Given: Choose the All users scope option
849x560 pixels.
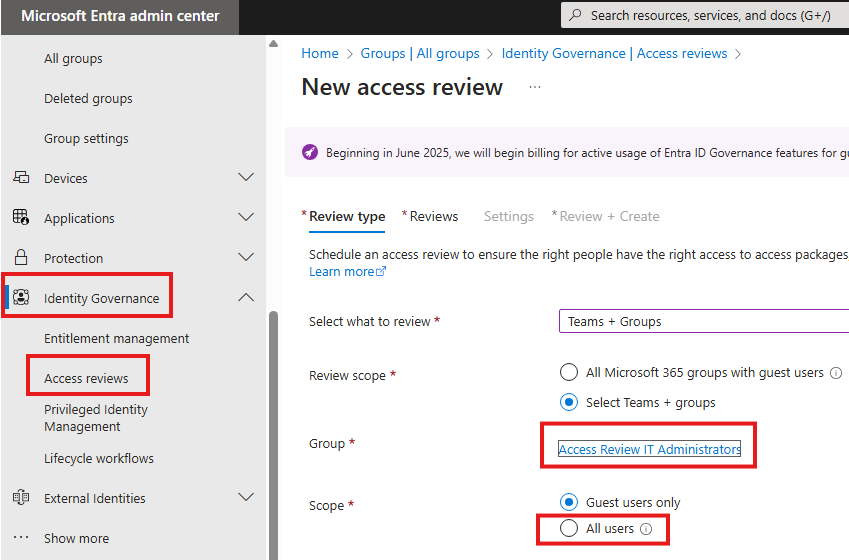Looking at the screenshot, I should [x=569, y=528].
